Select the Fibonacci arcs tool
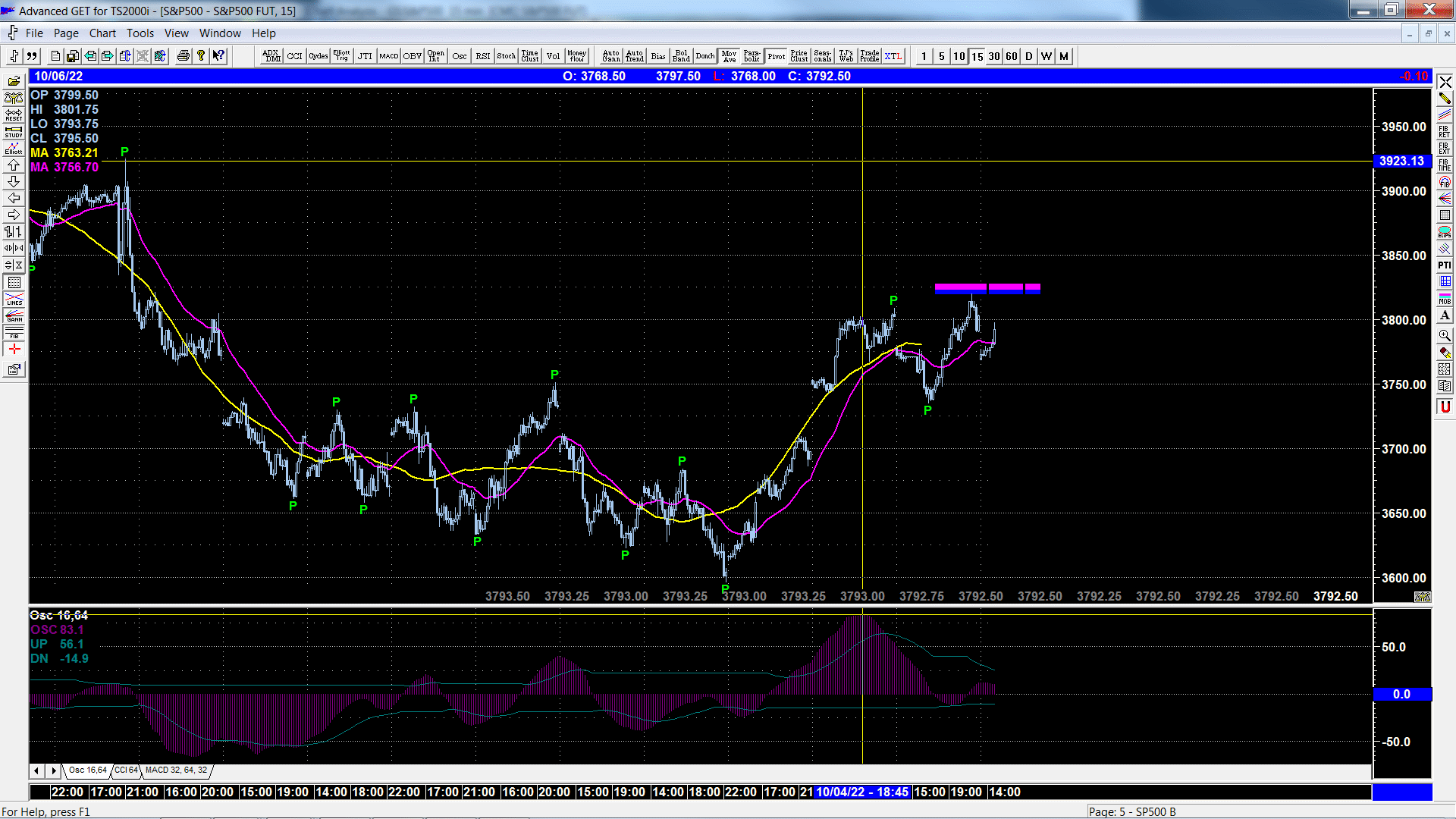The image size is (1456, 819). click(1445, 182)
